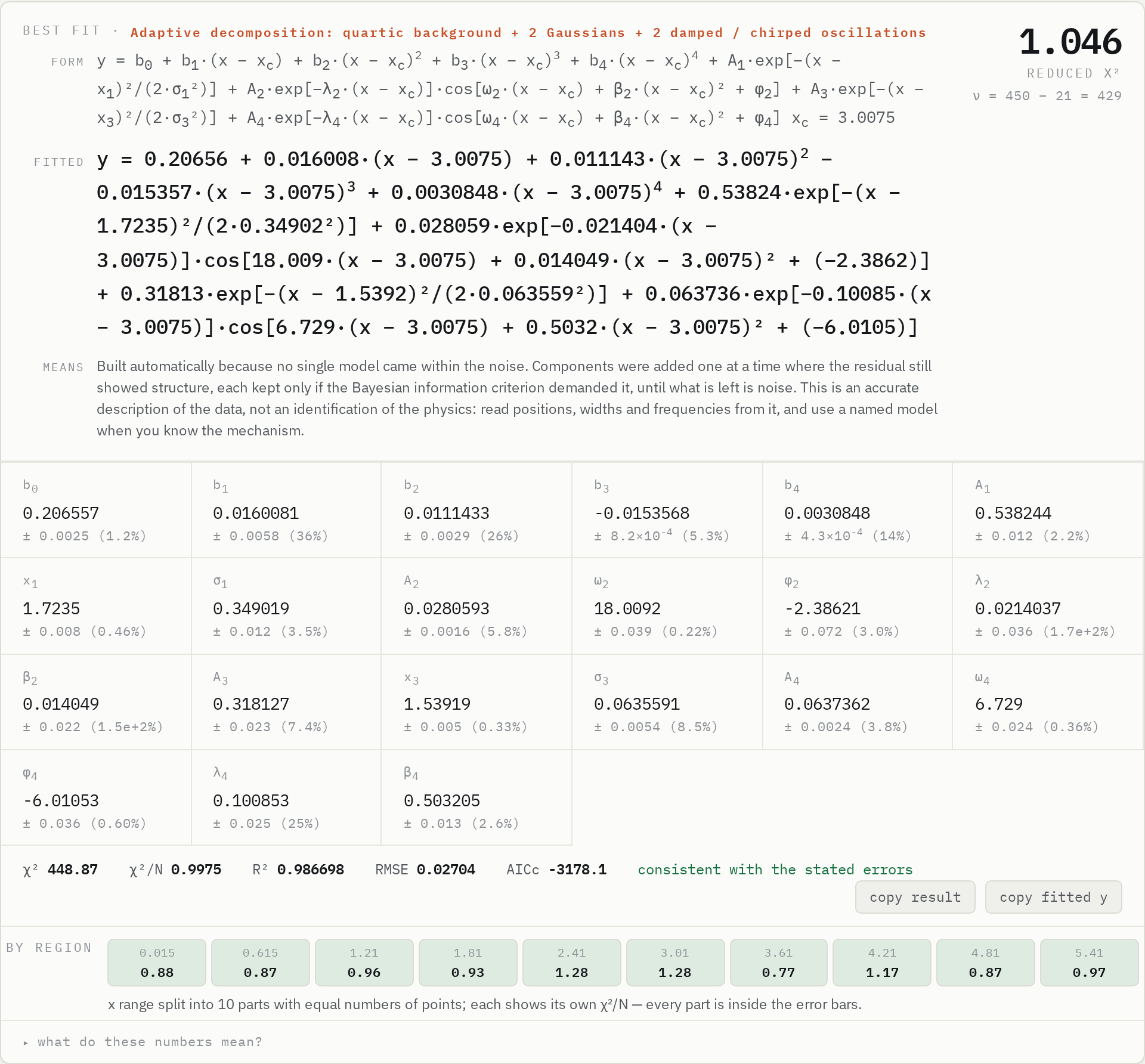This screenshot has height=1064, width=1145.
Task: Select the 2.41 region chip
Action: [x=572, y=963]
